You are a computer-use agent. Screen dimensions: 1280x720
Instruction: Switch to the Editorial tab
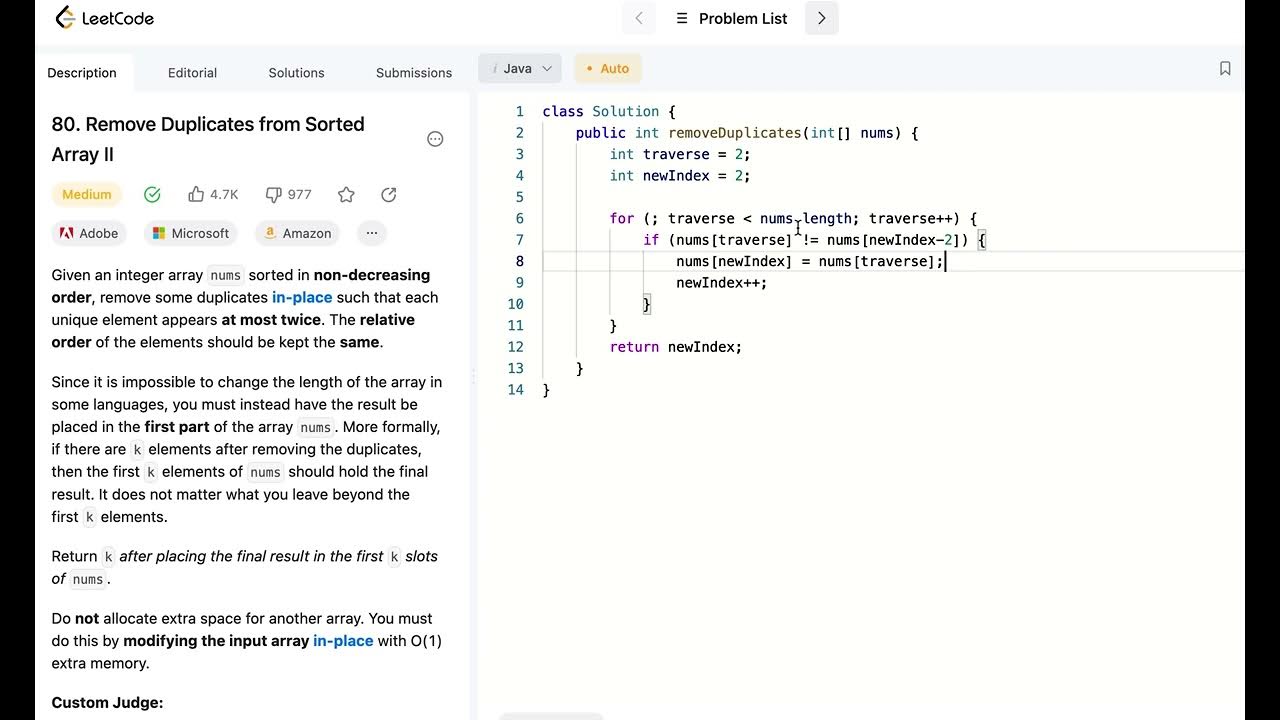point(192,72)
